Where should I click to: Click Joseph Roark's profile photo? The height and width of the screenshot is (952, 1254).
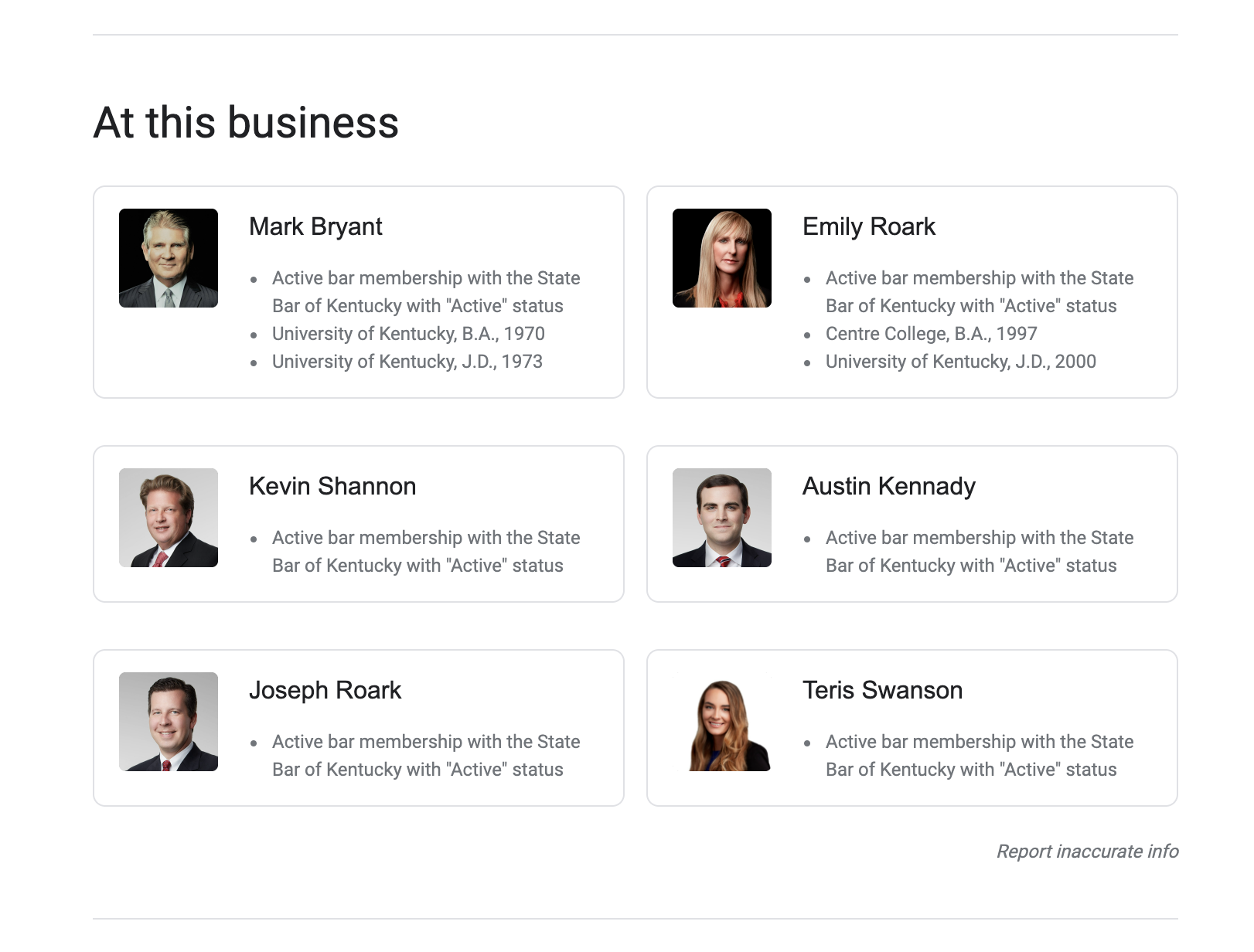click(169, 722)
